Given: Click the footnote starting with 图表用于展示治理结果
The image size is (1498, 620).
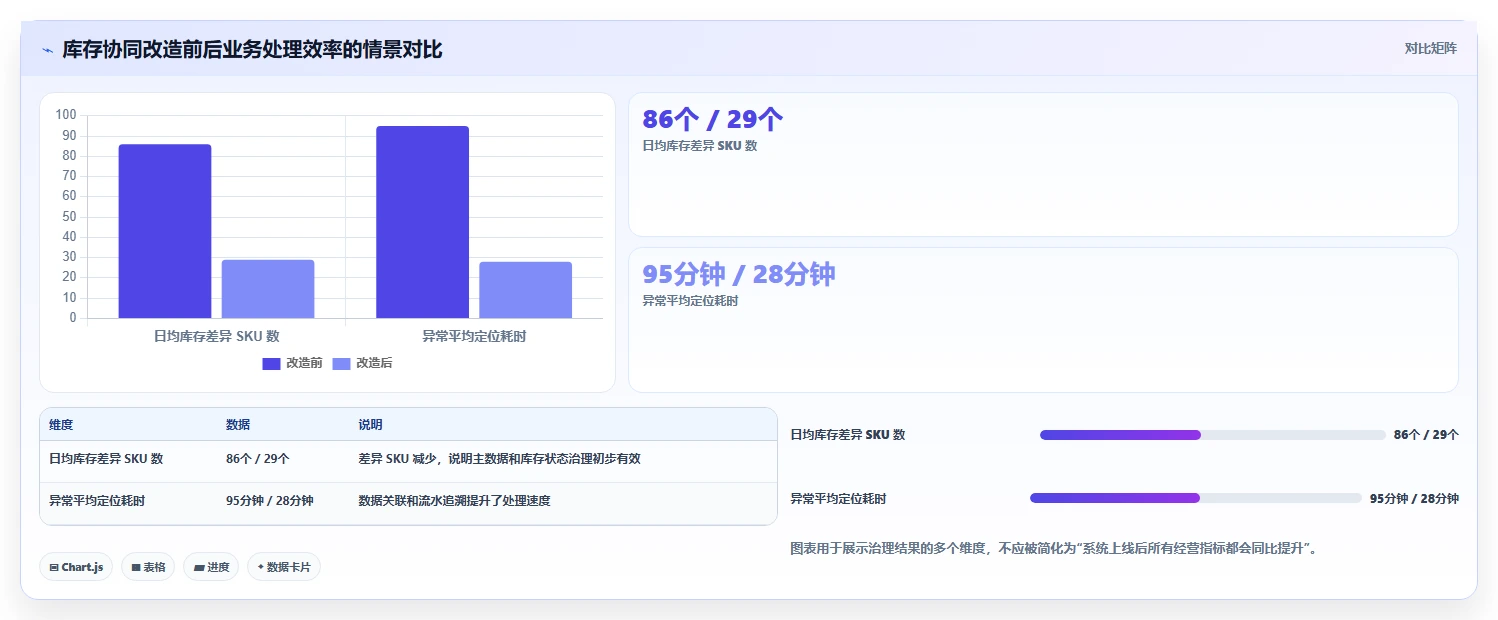Looking at the screenshot, I should 1053,549.
